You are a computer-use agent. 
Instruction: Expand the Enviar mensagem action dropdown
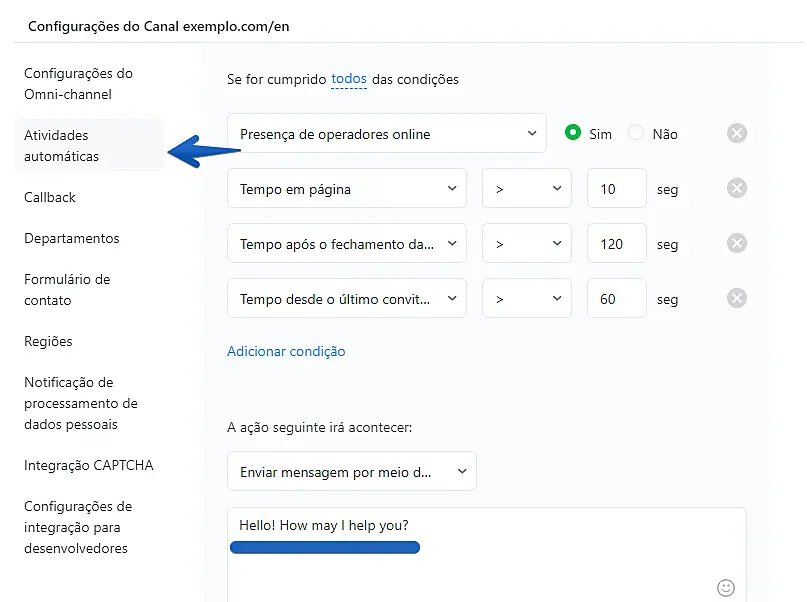[351, 472]
